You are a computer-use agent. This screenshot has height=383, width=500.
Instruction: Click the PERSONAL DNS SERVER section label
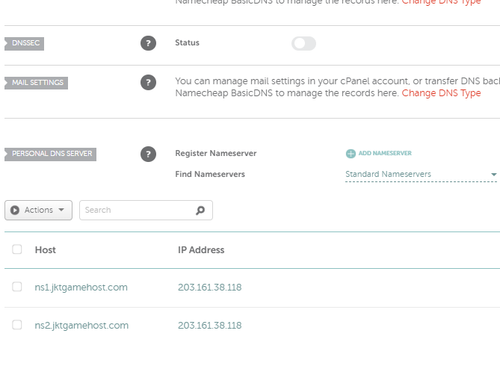[51, 154]
